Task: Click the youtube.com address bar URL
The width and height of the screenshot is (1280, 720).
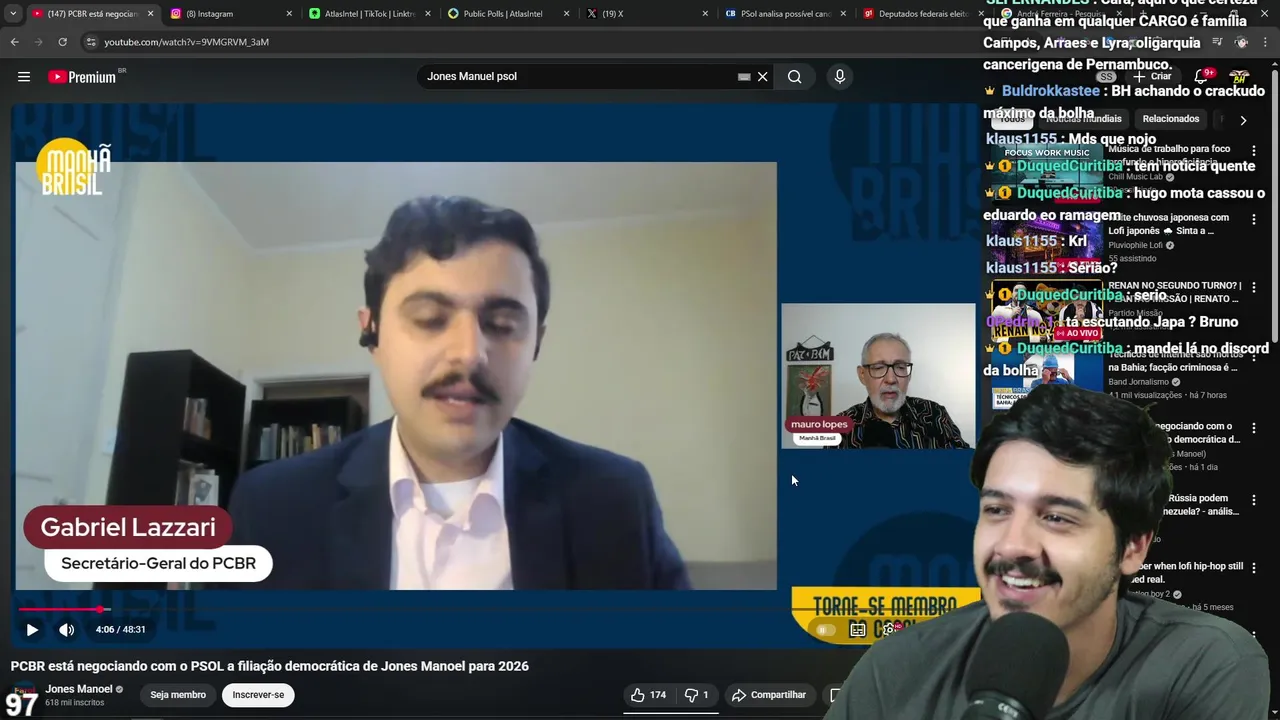Action: (x=186, y=42)
